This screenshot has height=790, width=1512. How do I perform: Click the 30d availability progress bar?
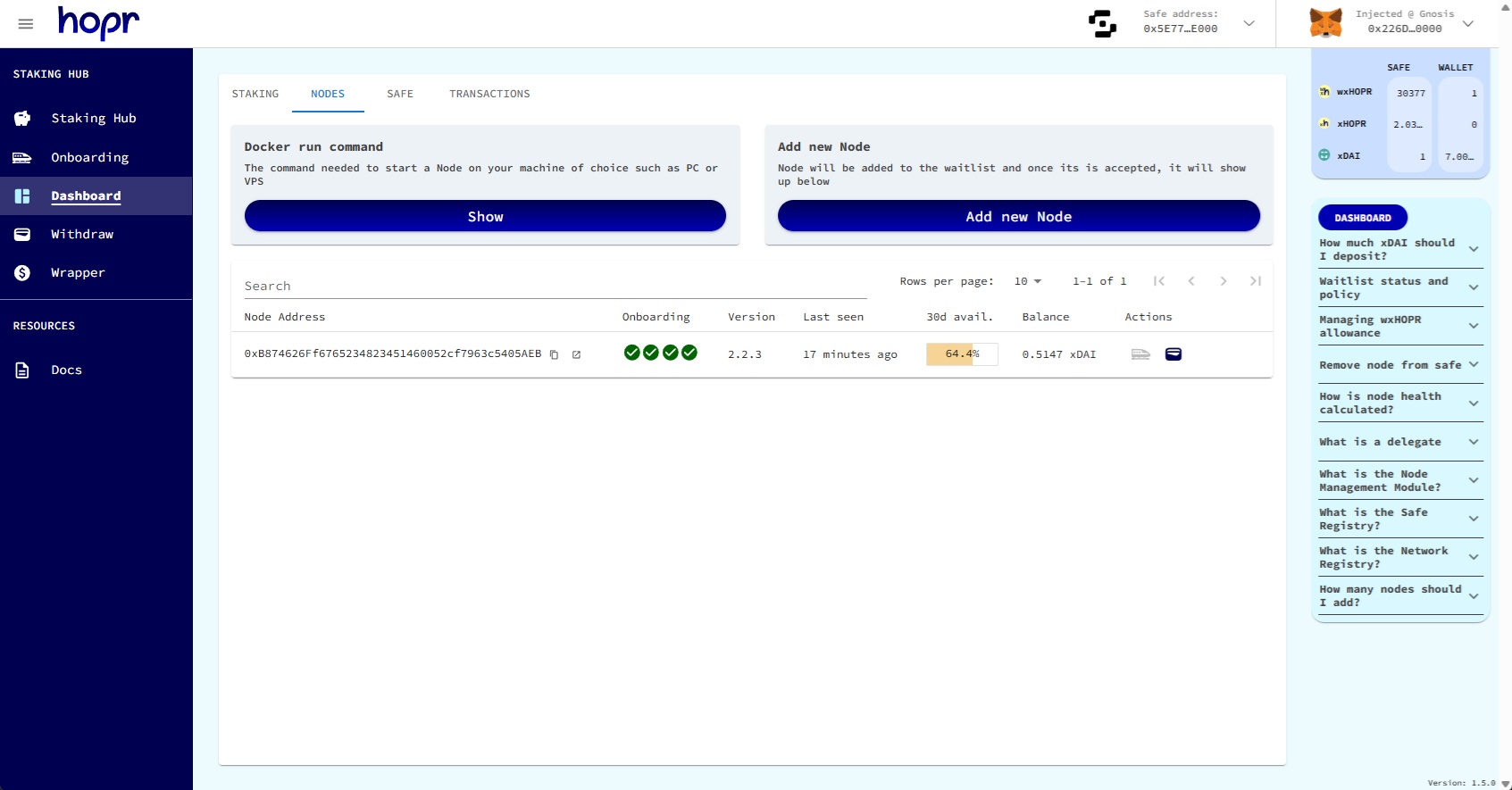pos(962,354)
